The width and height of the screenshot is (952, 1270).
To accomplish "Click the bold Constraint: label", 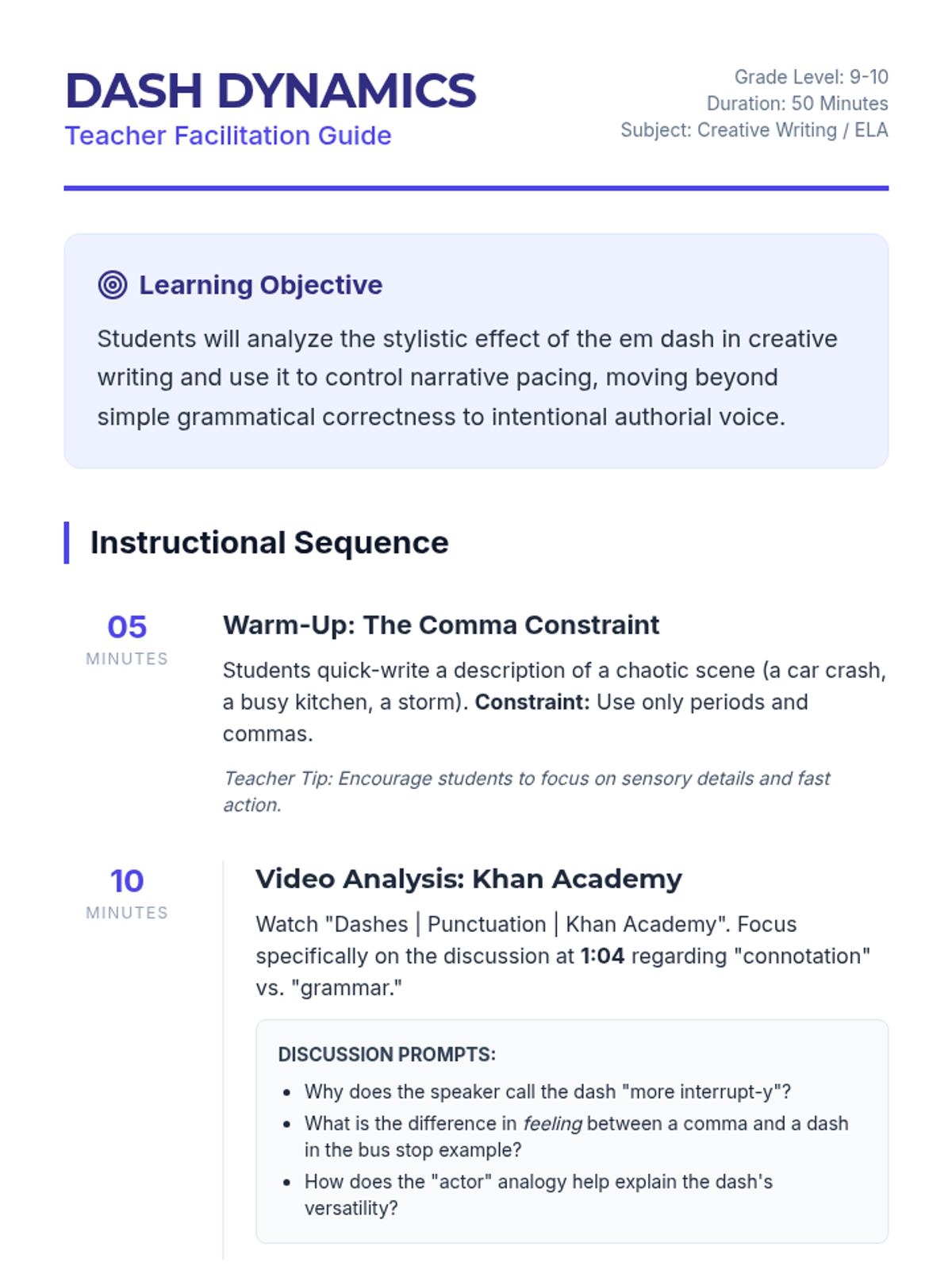I will (x=532, y=702).
